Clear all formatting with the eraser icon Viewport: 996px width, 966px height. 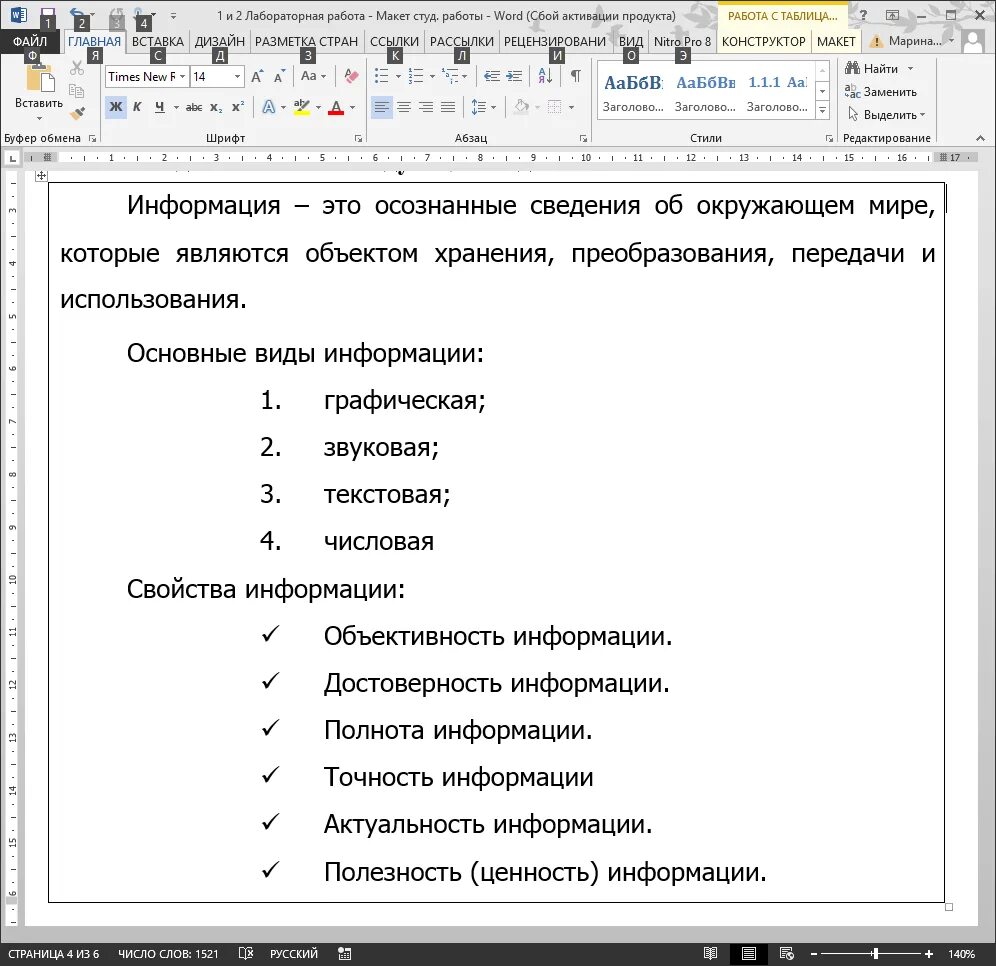[351, 76]
